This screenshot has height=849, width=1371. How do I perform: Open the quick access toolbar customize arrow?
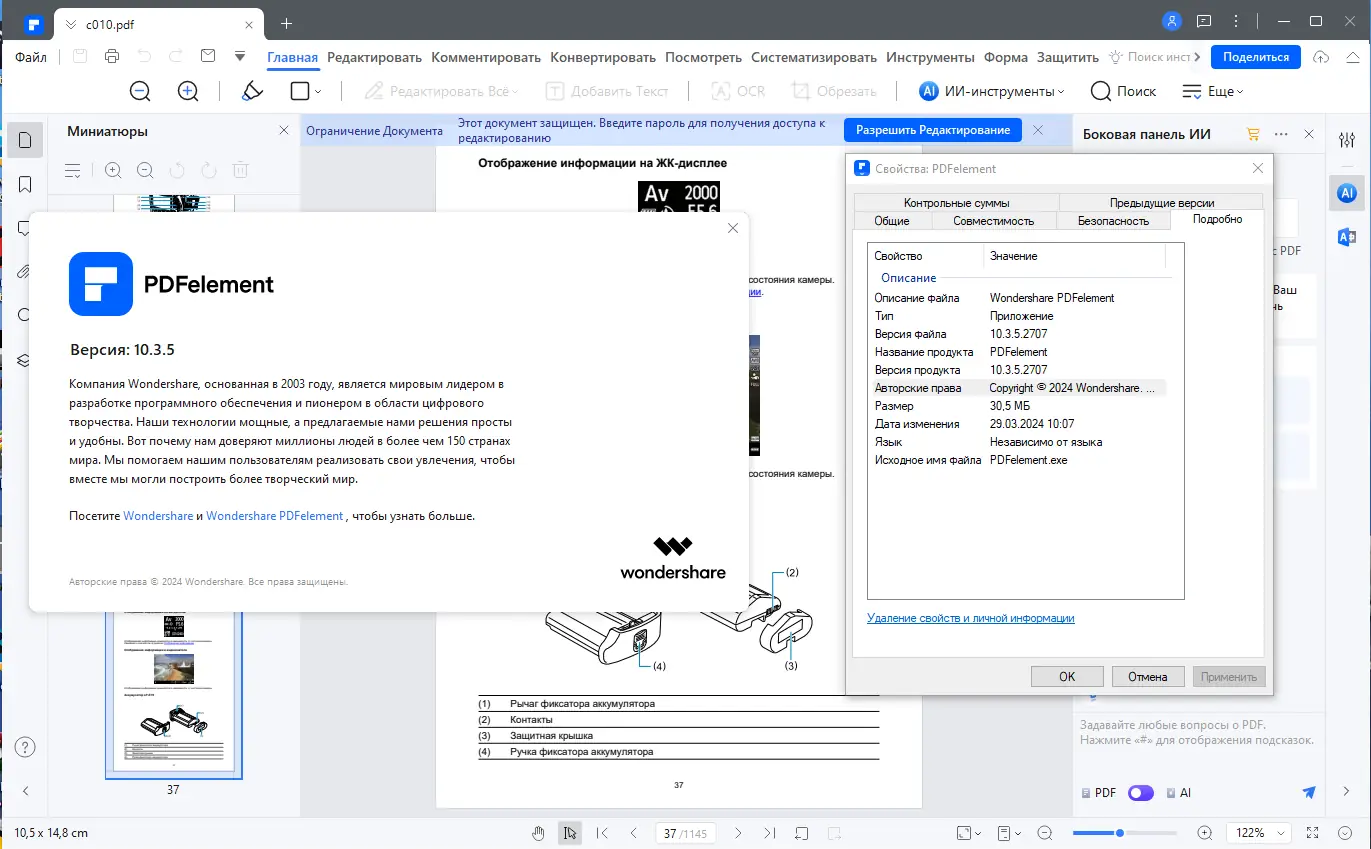tap(240, 57)
